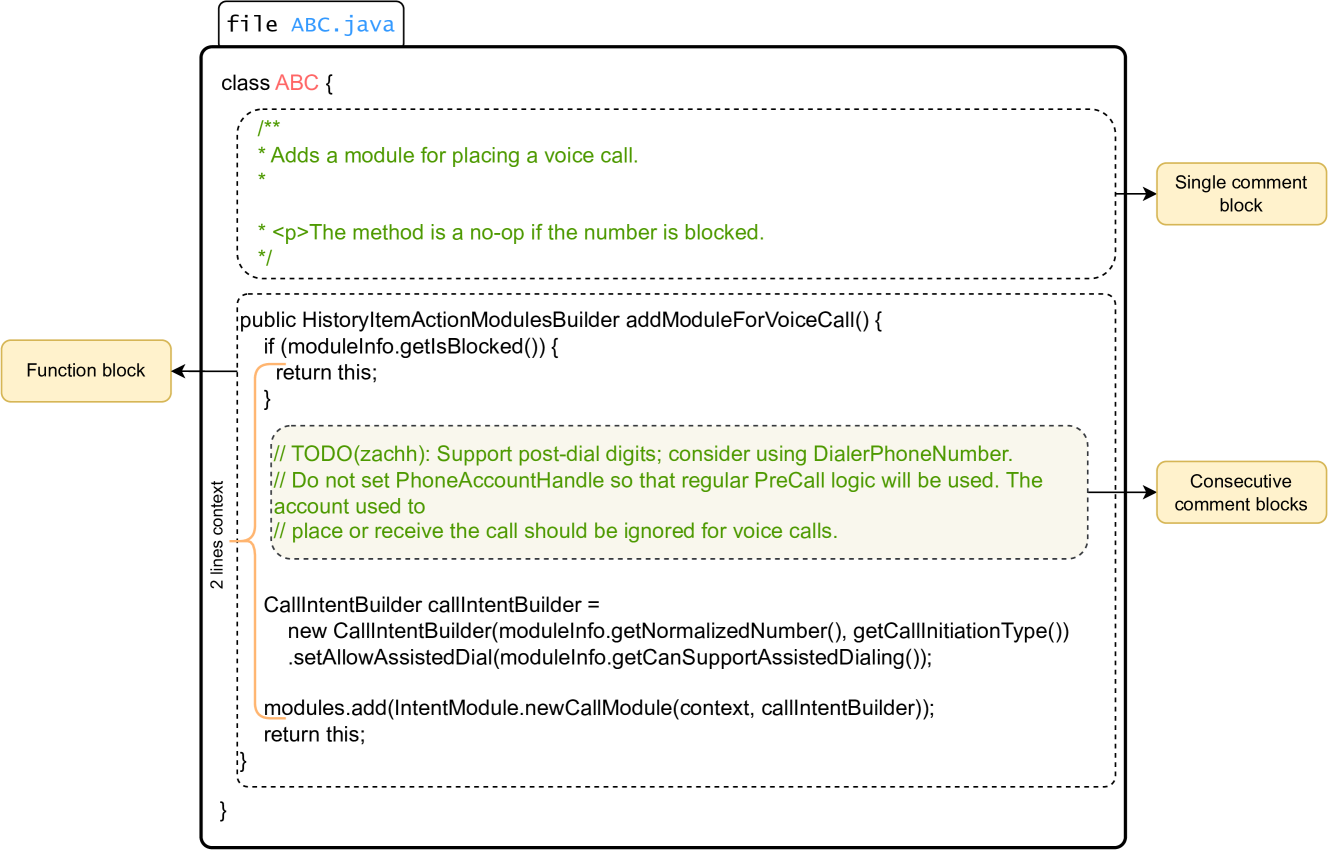This screenshot has height=851, width=1329.
Task: Click the moduleInfo.getIsBlocked() if statement
Action: tap(410, 347)
